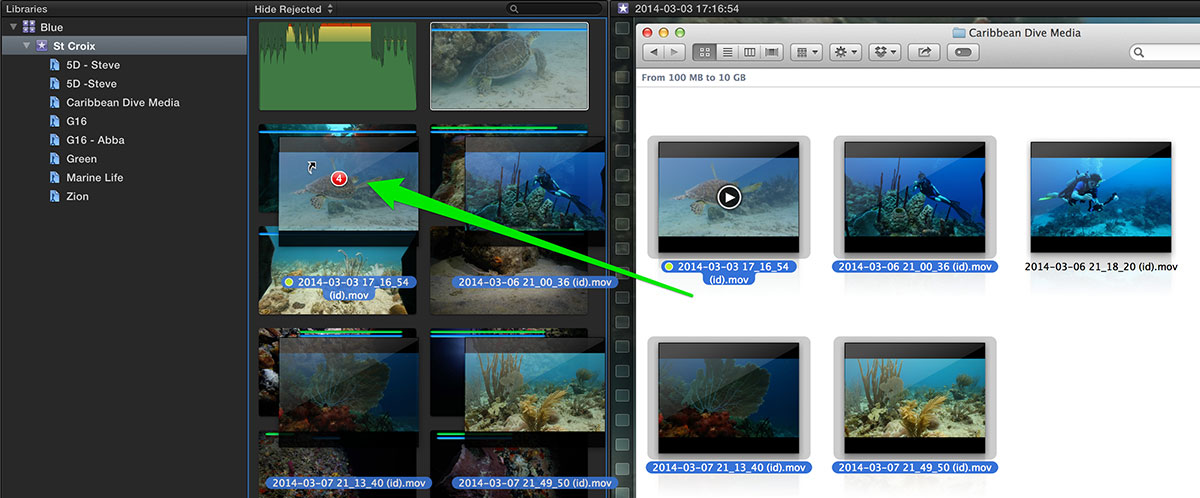This screenshot has height=498, width=1200.
Task: Open the Finder Action gear menu
Action: click(845, 52)
